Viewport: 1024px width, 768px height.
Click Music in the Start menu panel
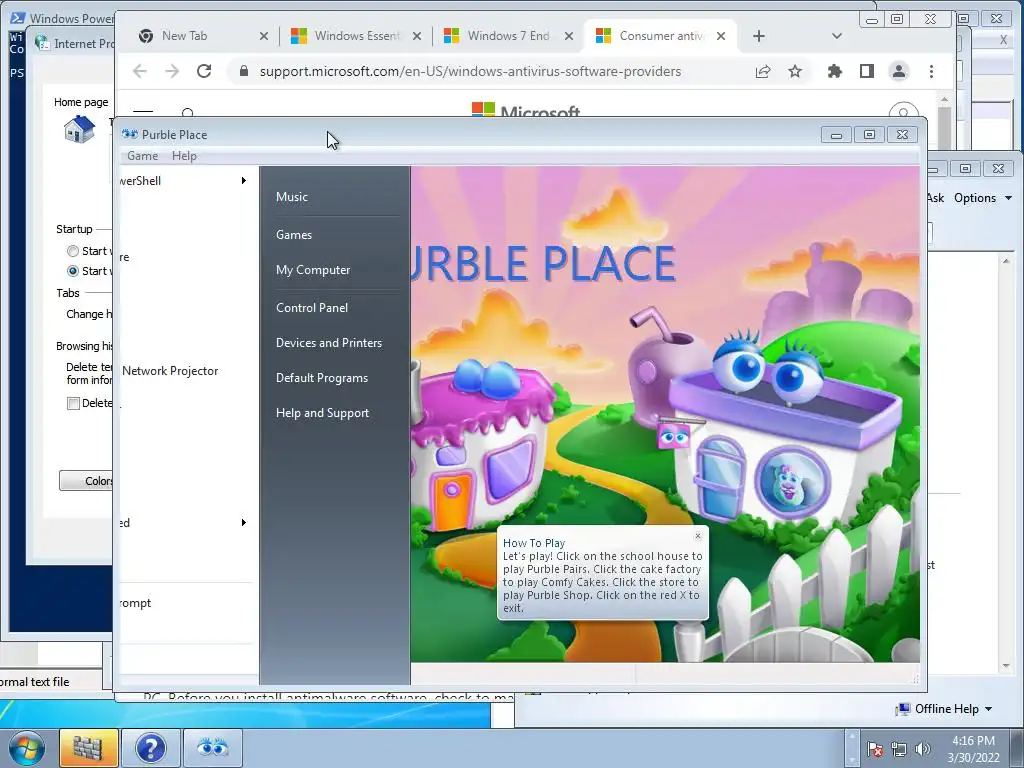tap(291, 197)
